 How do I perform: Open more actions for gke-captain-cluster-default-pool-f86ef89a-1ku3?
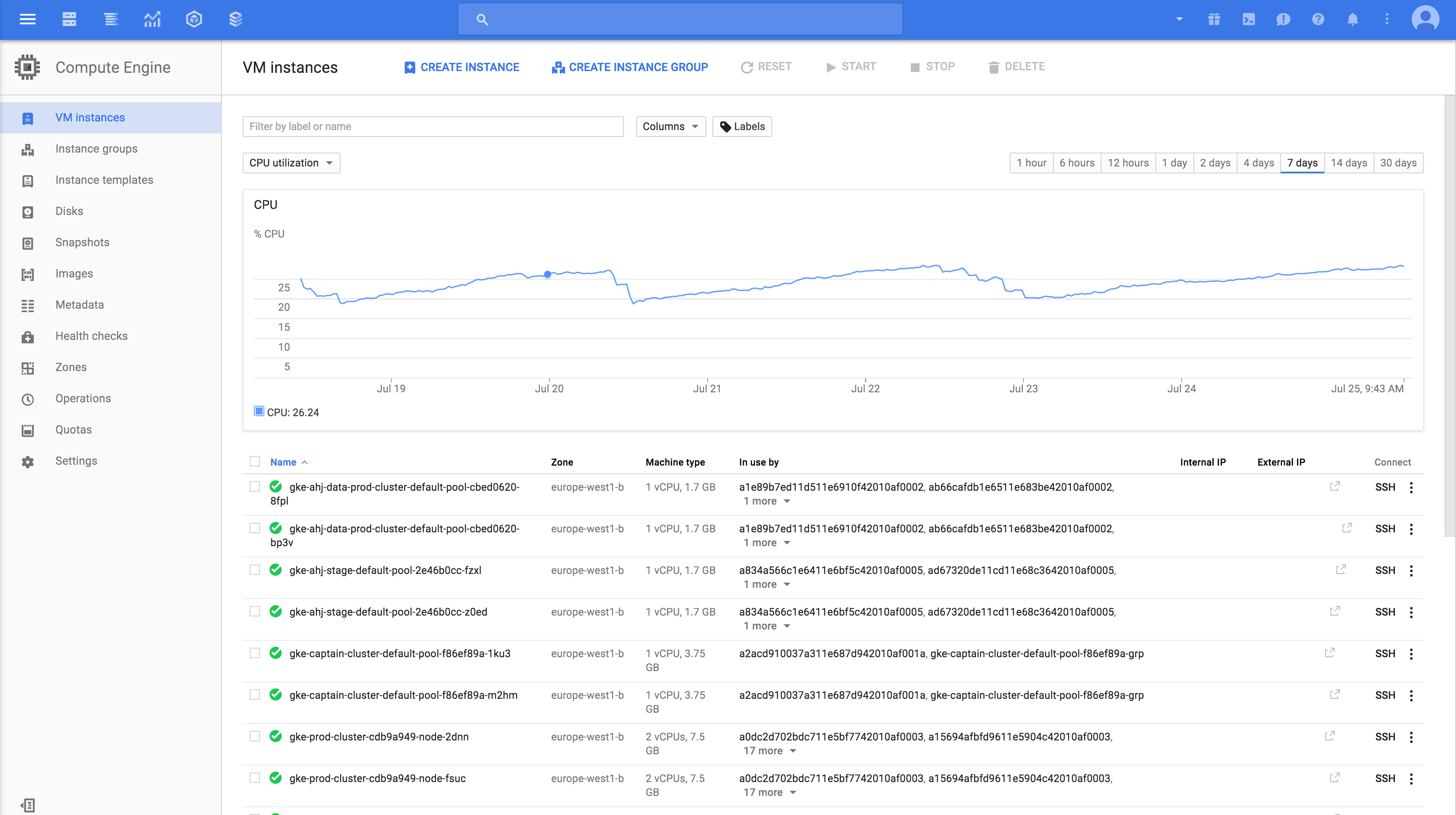tap(1411, 654)
